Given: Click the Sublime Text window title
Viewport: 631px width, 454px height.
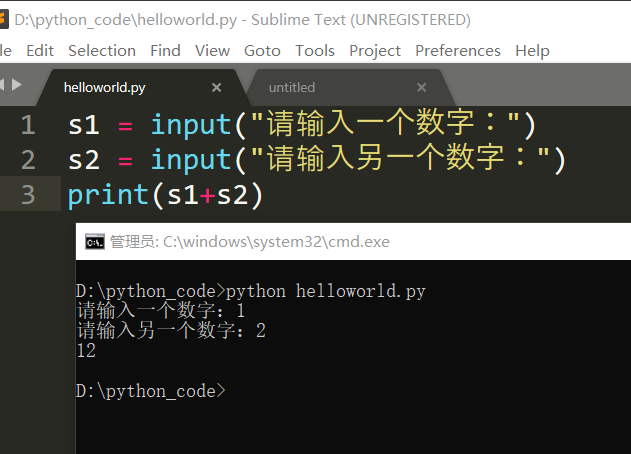Looking at the screenshot, I should point(242,20).
